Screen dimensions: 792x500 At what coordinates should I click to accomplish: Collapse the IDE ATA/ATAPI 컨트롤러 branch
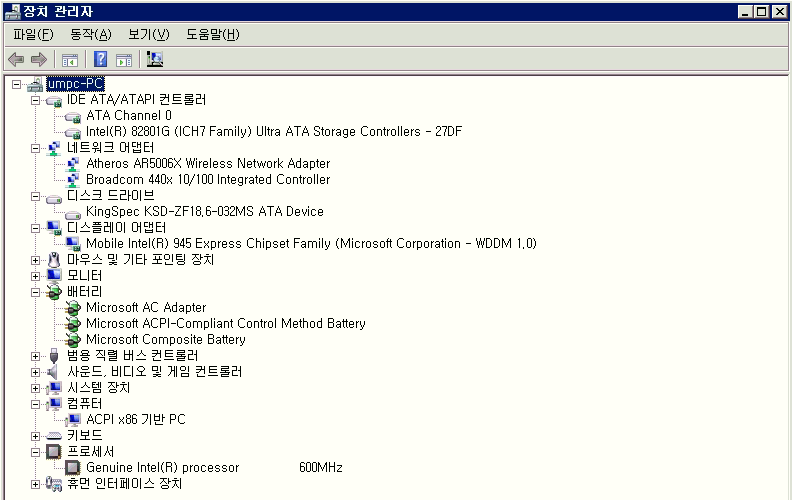35,101
